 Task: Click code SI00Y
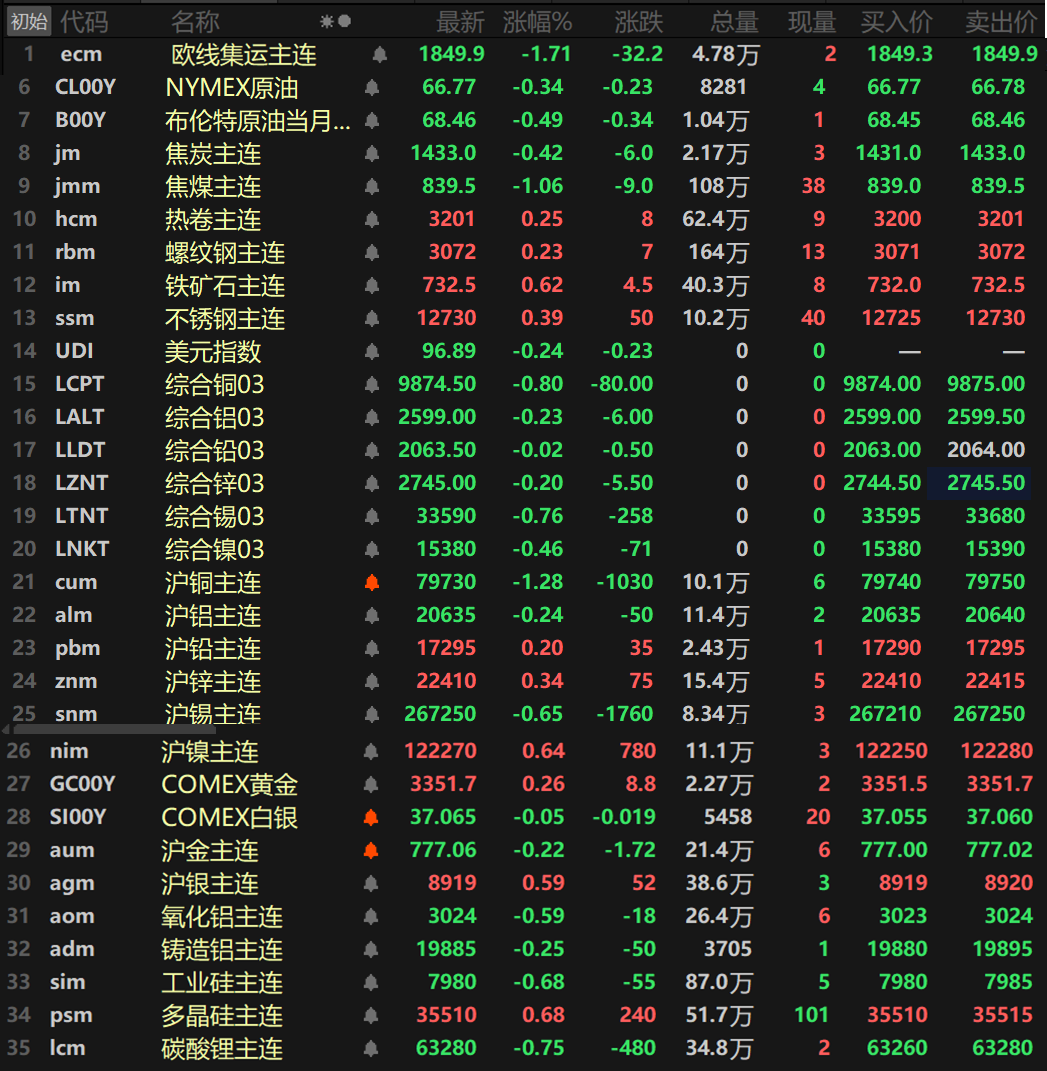pos(77,817)
